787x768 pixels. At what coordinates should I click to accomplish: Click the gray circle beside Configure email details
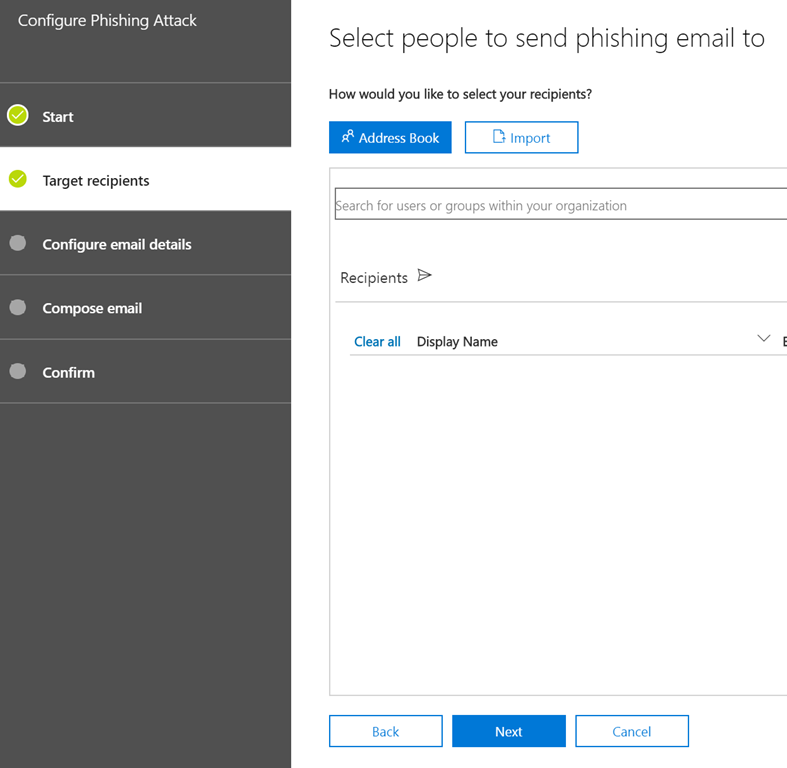18,244
